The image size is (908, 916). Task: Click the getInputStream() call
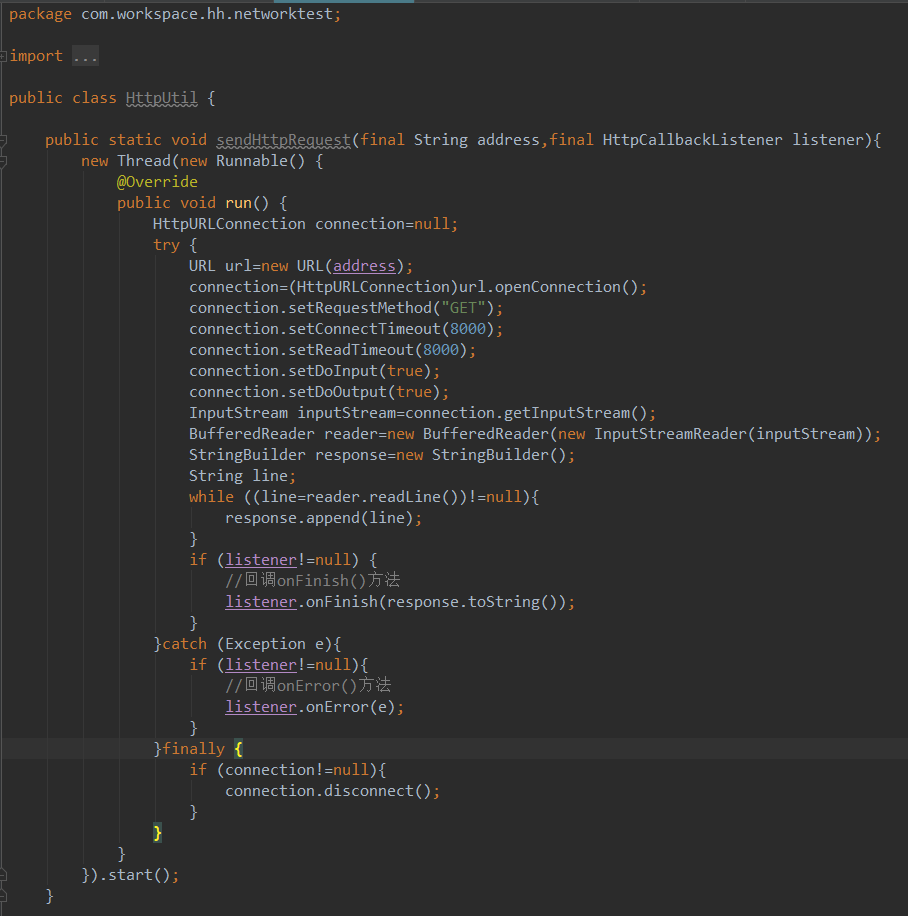pos(576,414)
